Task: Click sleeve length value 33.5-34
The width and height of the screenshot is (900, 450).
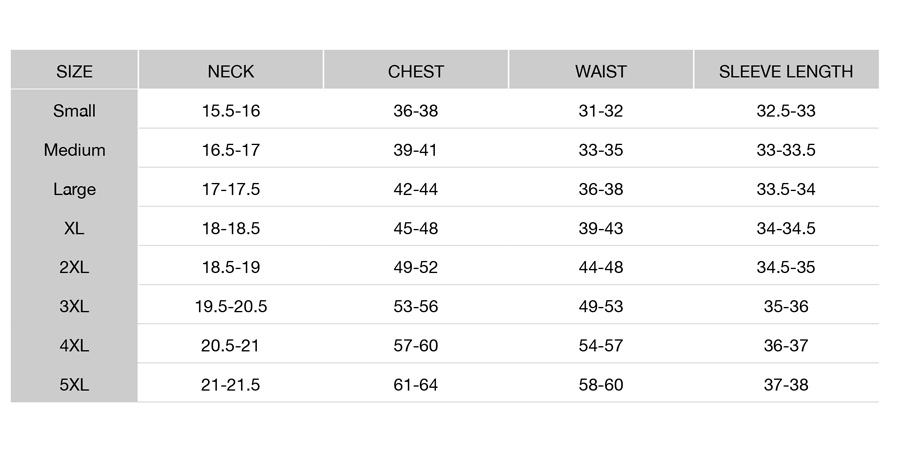Action: pos(786,189)
